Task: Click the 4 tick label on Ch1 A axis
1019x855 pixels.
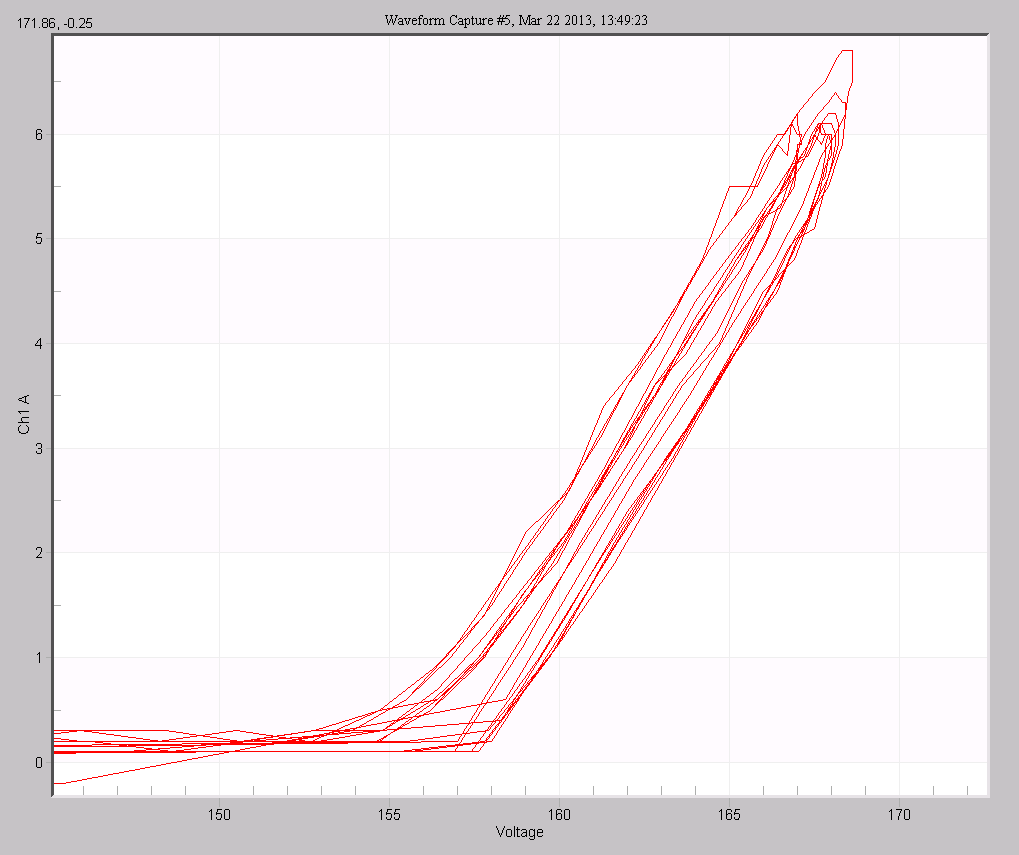Action: (x=37, y=343)
